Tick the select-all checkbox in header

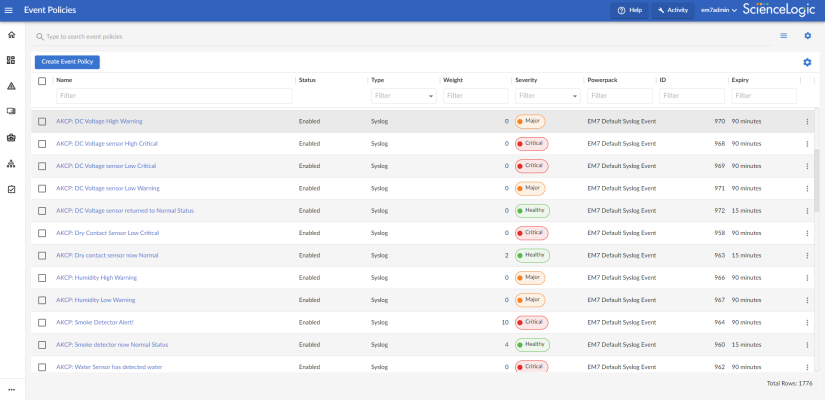[x=42, y=80]
